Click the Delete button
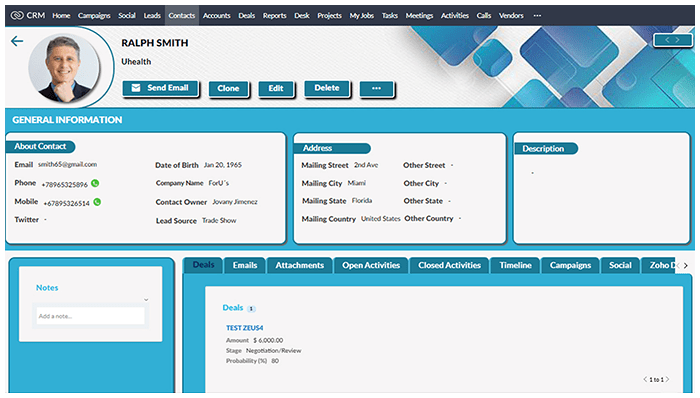The width and height of the screenshot is (700, 398). click(x=327, y=88)
